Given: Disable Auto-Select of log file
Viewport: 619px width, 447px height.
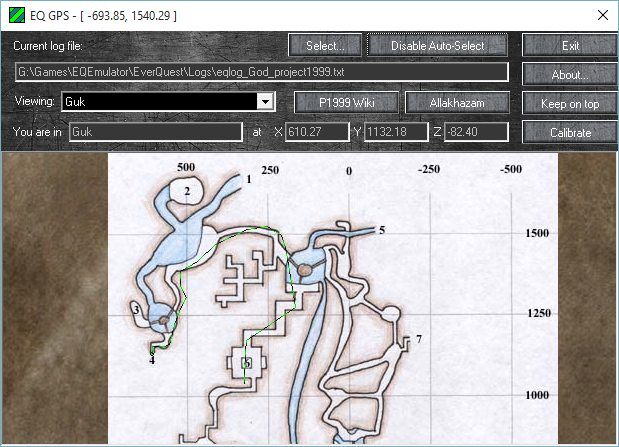Looking at the screenshot, I should (x=437, y=45).
